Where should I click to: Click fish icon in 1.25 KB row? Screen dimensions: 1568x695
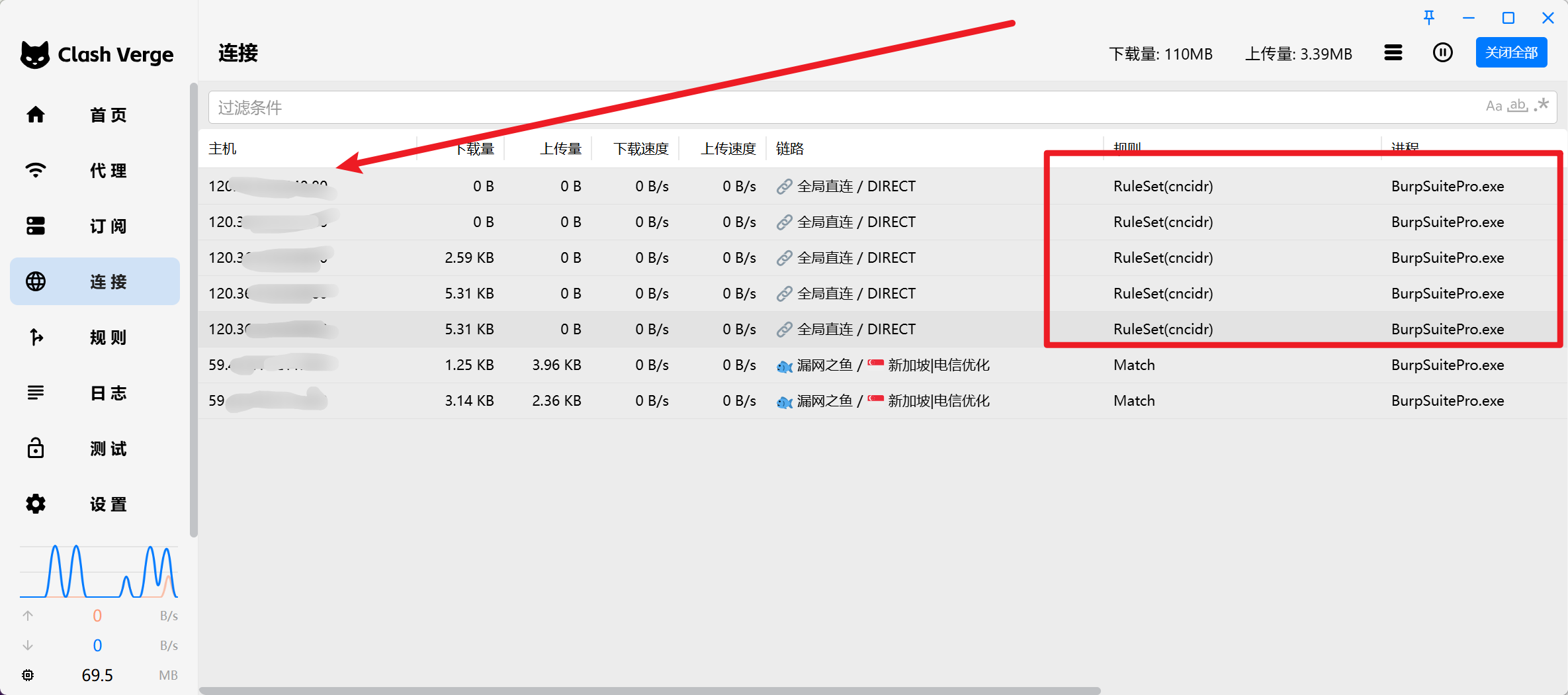785,365
